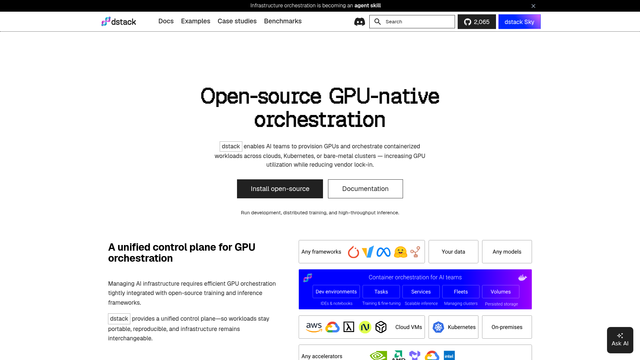Focus the Search input field
Image resolution: width=640 pixels, height=360 pixels.
pos(412,22)
